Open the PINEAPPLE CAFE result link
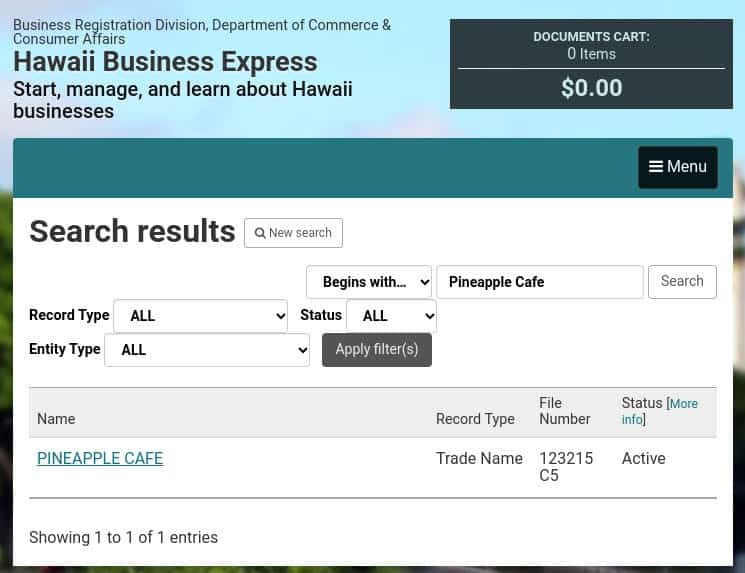Screen dimensions: 745x573 100,458
